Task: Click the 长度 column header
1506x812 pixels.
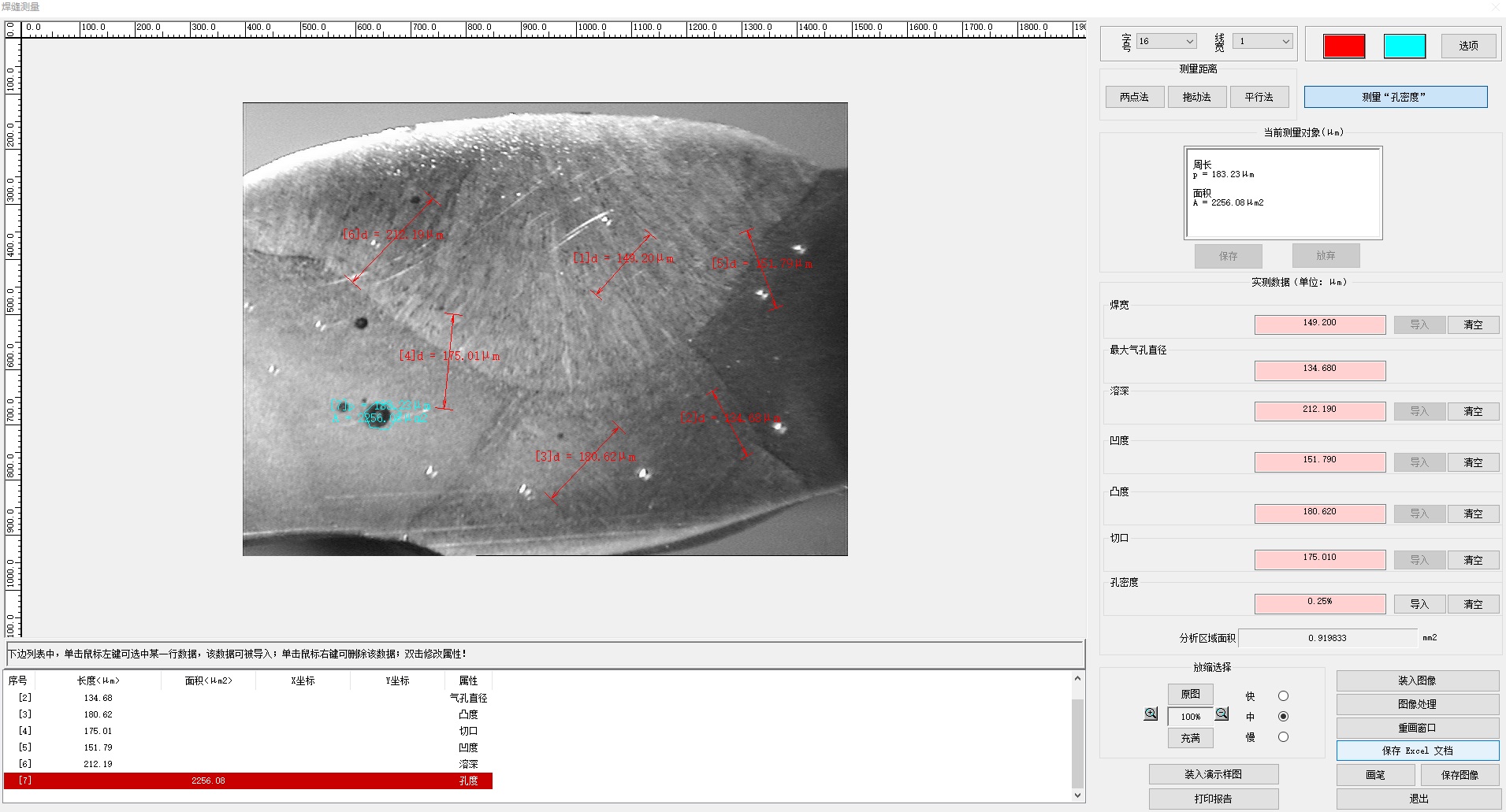Action: coord(98,680)
